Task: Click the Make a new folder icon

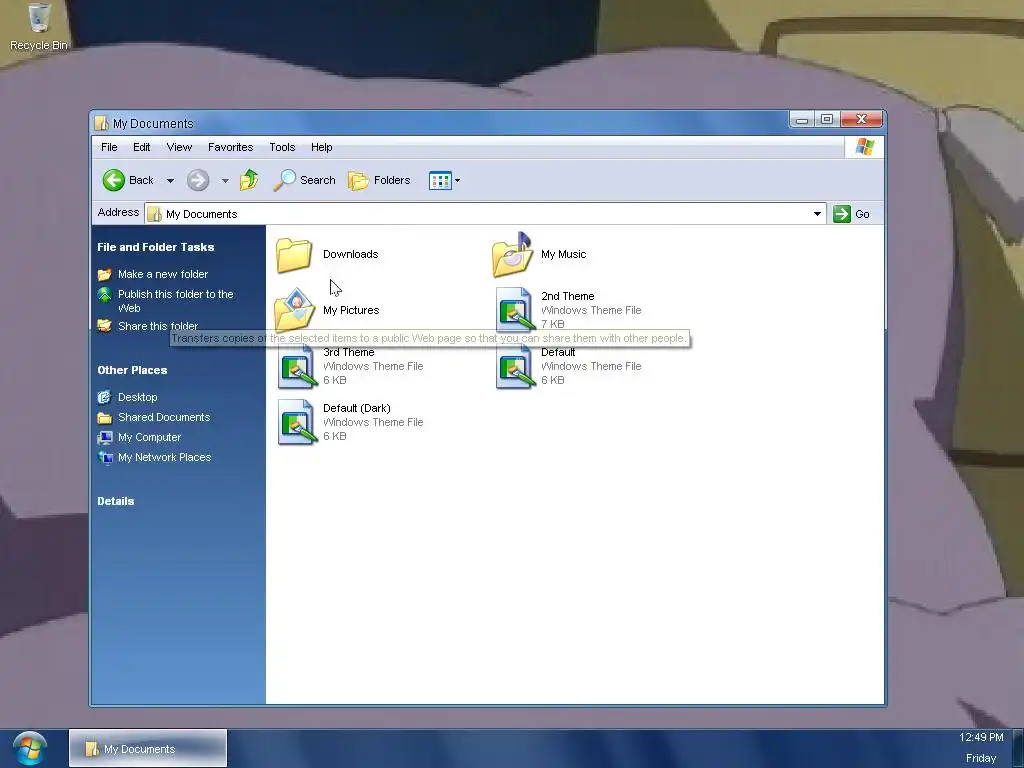Action: (104, 274)
